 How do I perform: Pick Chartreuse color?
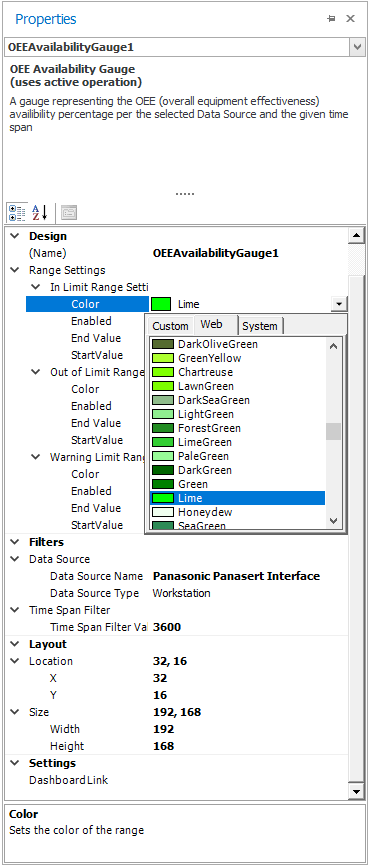pyautogui.click(x=238, y=372)
